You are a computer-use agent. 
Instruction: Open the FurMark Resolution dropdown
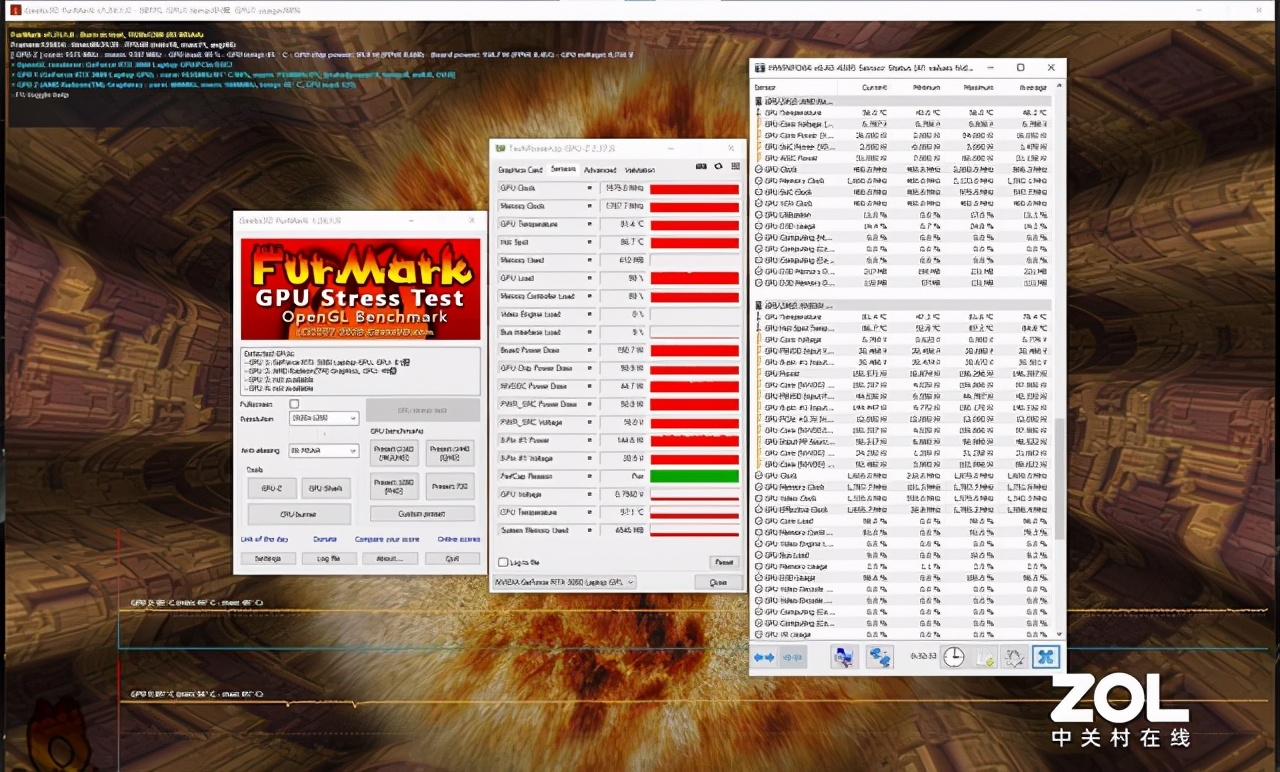point(323,419)
